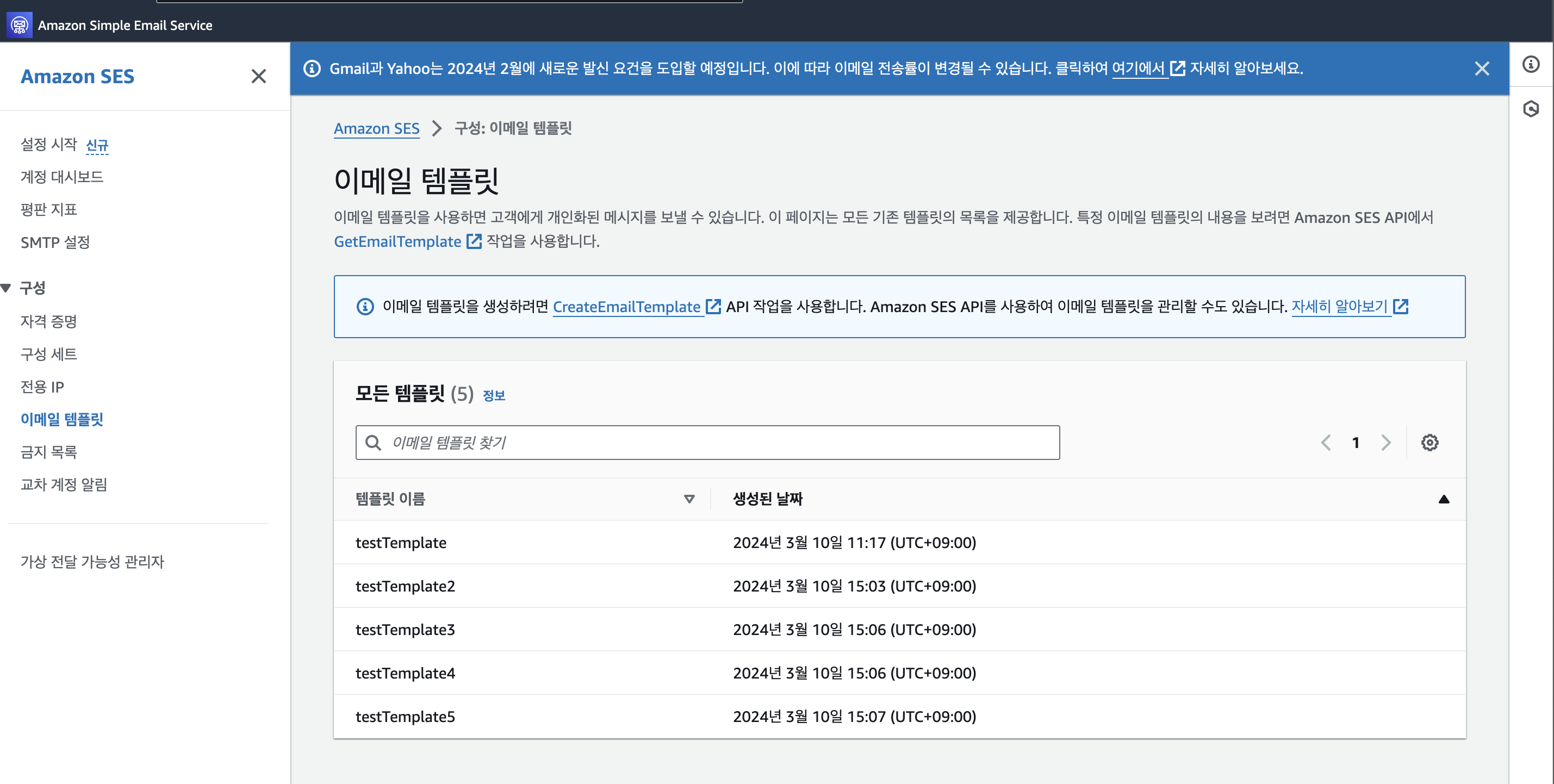Open 'SMTP 설정' in the sidebar
The height and width of the screenshot is (784, 1554).
tap(55, 242)
